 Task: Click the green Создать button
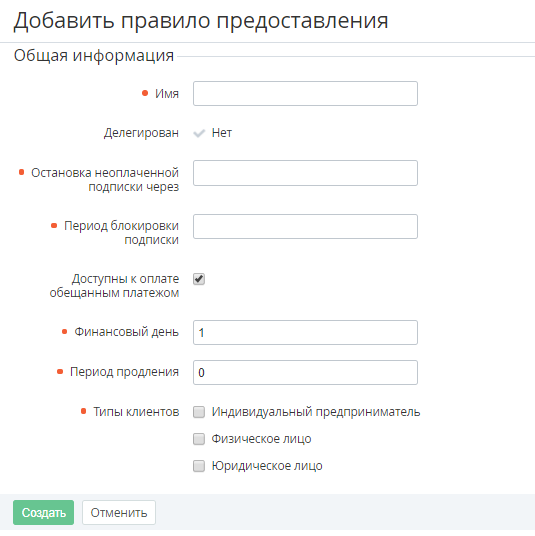click(x=43, y=512)
